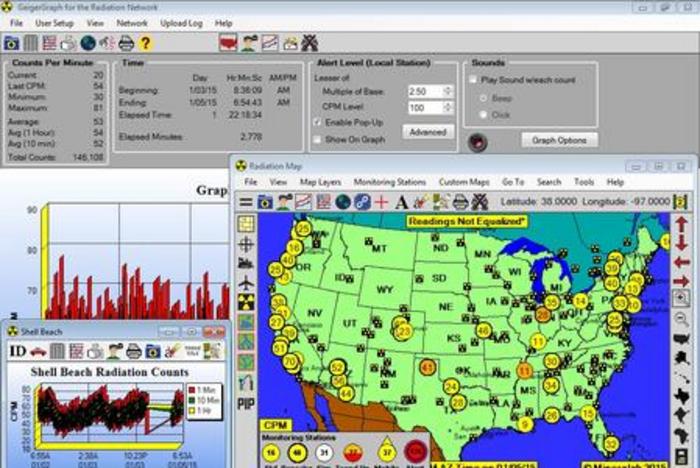Open the File menu in GeigerGraph

[x=16, y=23]
